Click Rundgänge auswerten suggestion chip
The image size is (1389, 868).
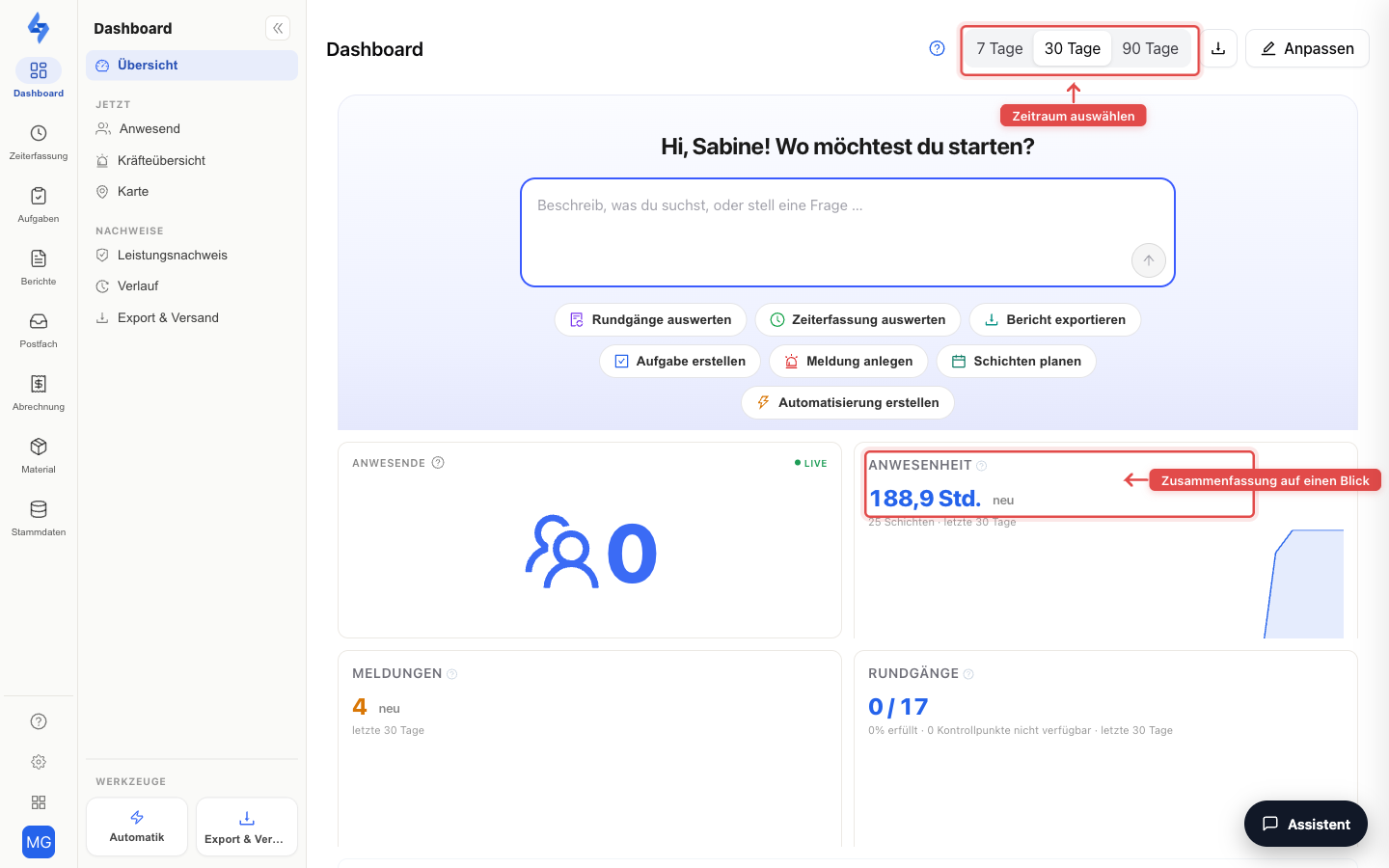pos(651,320)
